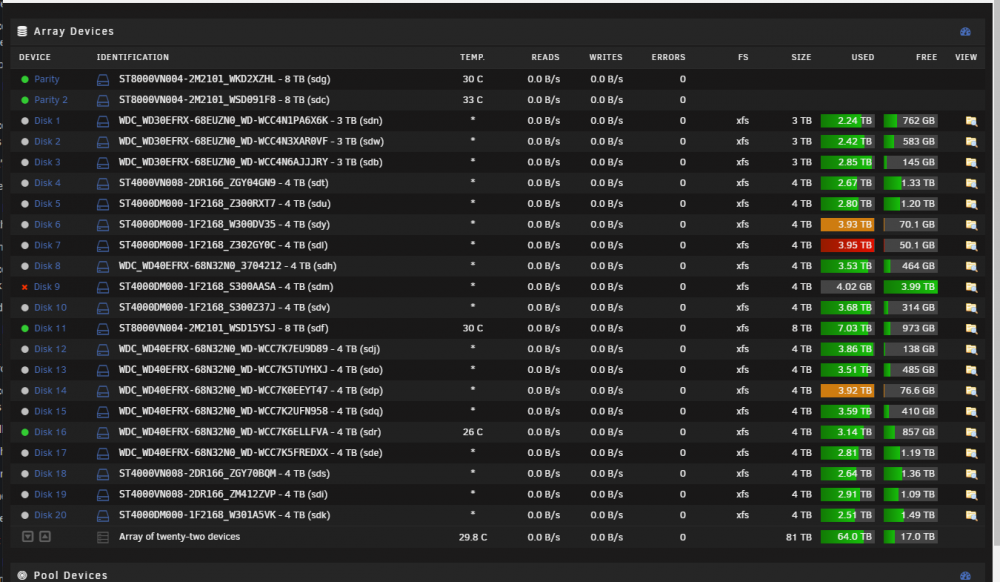The image size is (1000, 582).
Task: Click Parity 2 green status indicator
Action: point(25,100)
